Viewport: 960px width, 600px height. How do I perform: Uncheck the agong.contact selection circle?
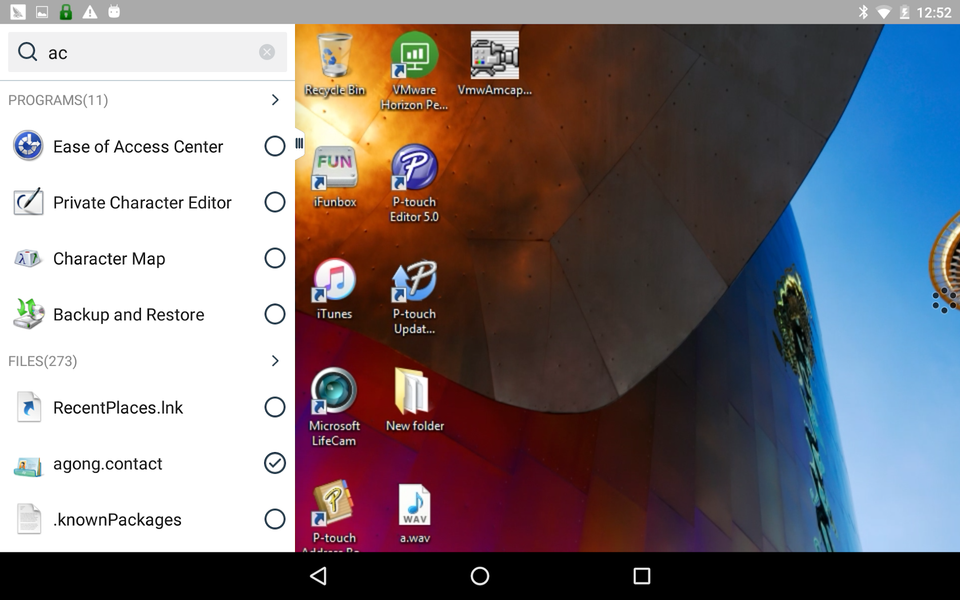coord(275,463)
